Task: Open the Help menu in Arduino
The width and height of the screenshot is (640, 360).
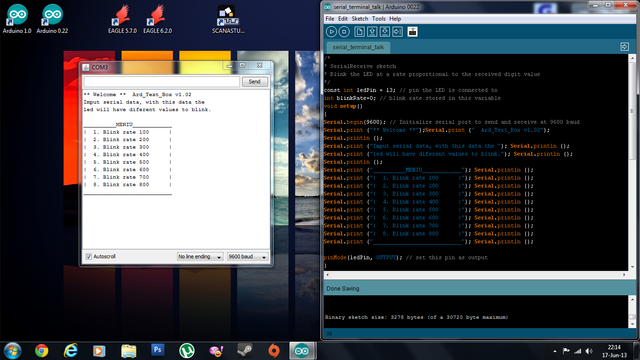Action: click(395, 19)
